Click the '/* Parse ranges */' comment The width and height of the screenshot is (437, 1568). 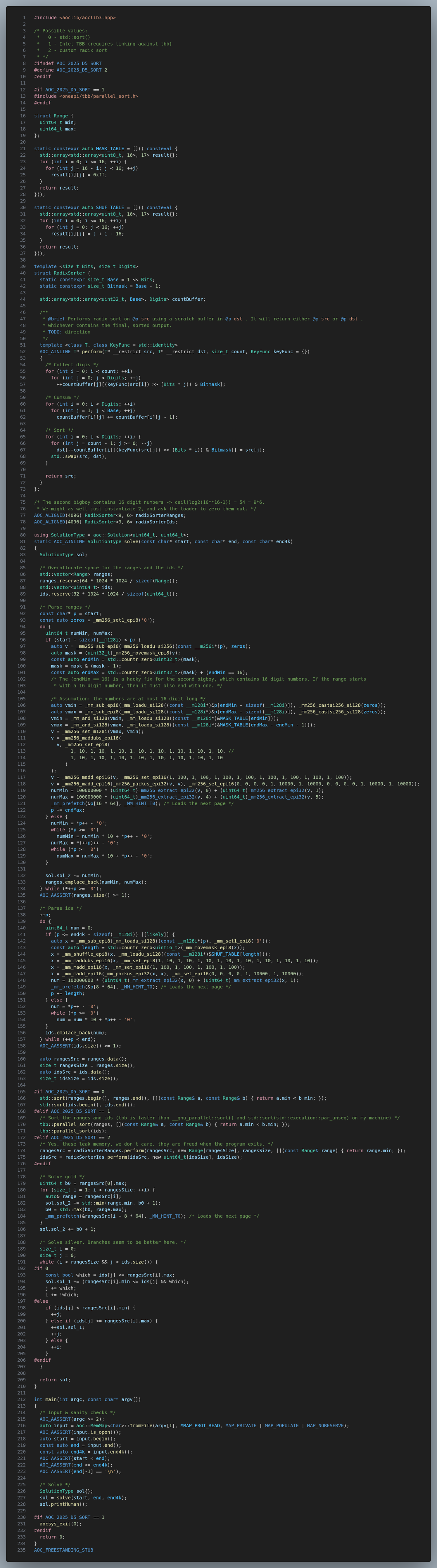click(64, 607)
